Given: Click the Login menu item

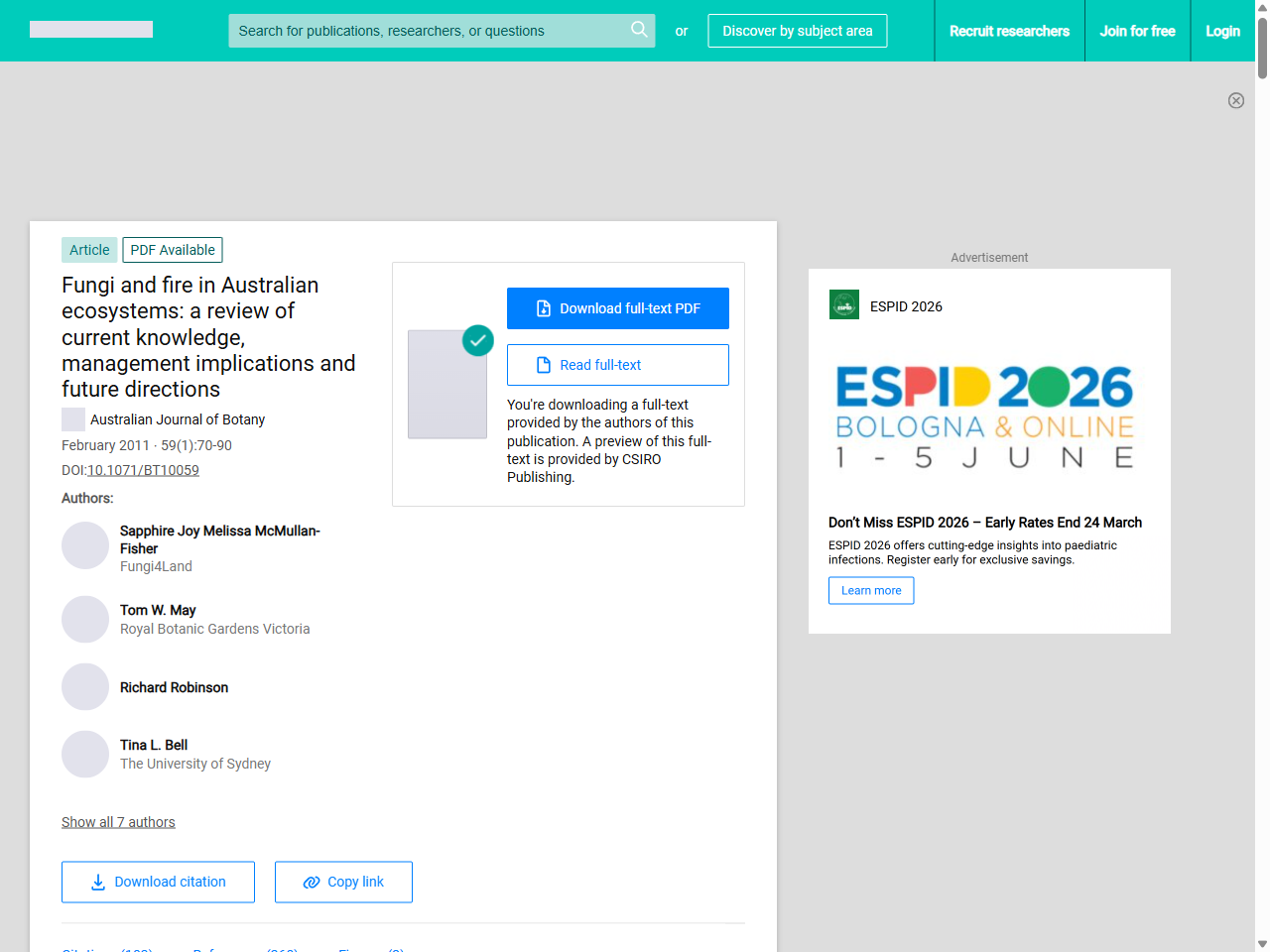Looking at the screenshot, I should [x=1222, y=31].
